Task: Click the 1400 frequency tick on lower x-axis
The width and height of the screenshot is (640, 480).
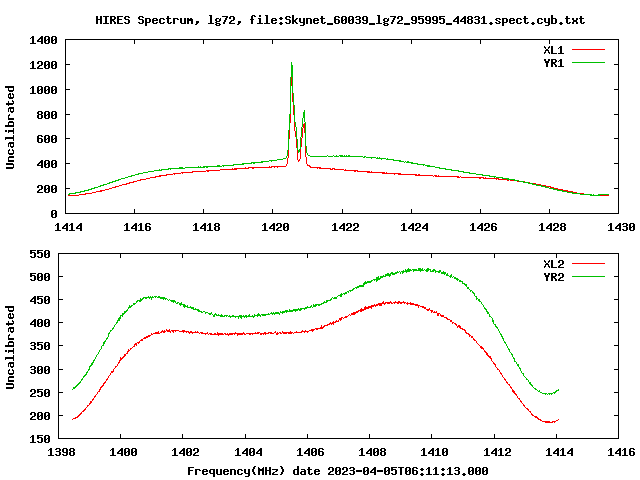Action: 123,452
